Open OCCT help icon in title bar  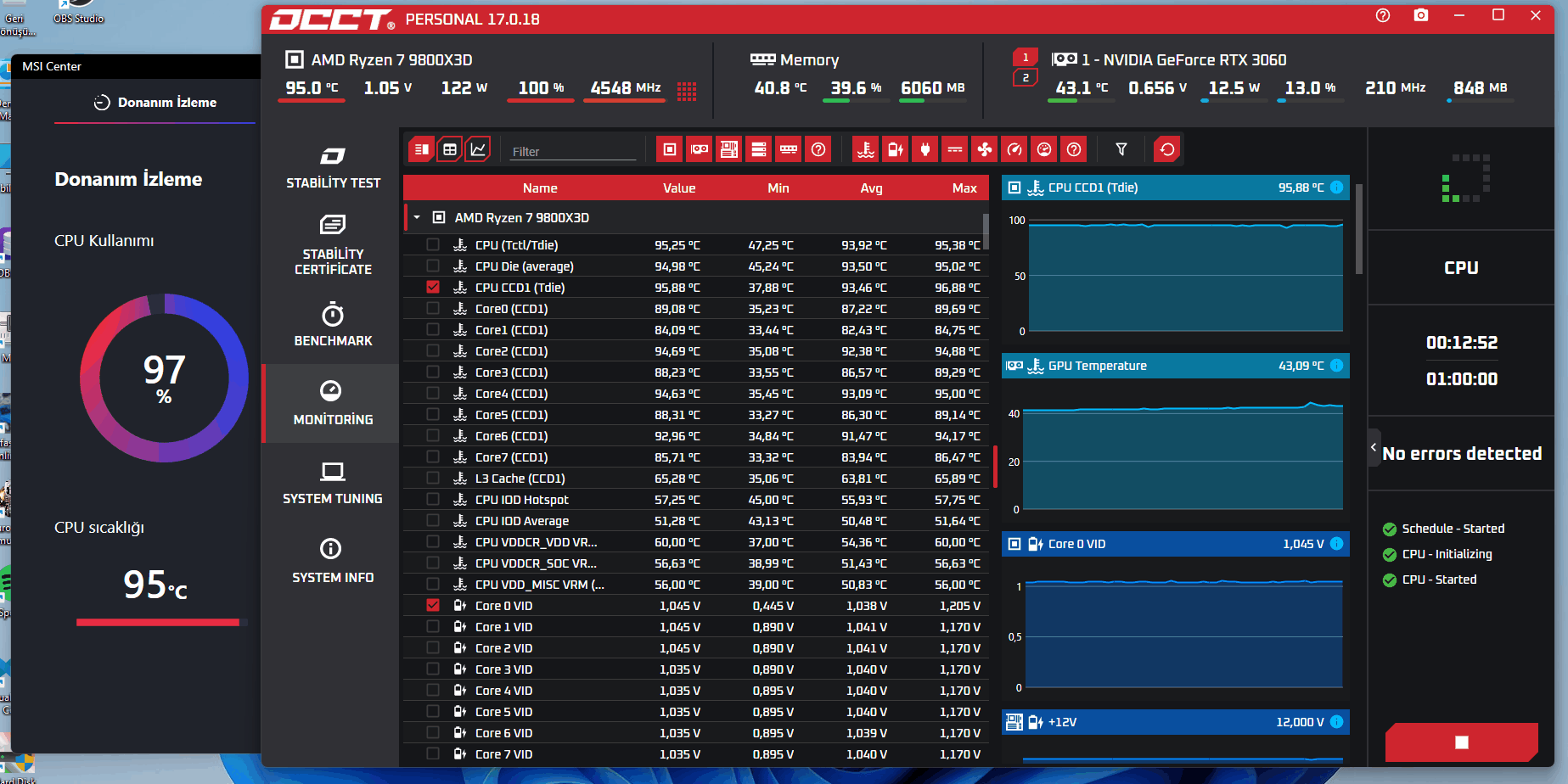pos(1383,16)
